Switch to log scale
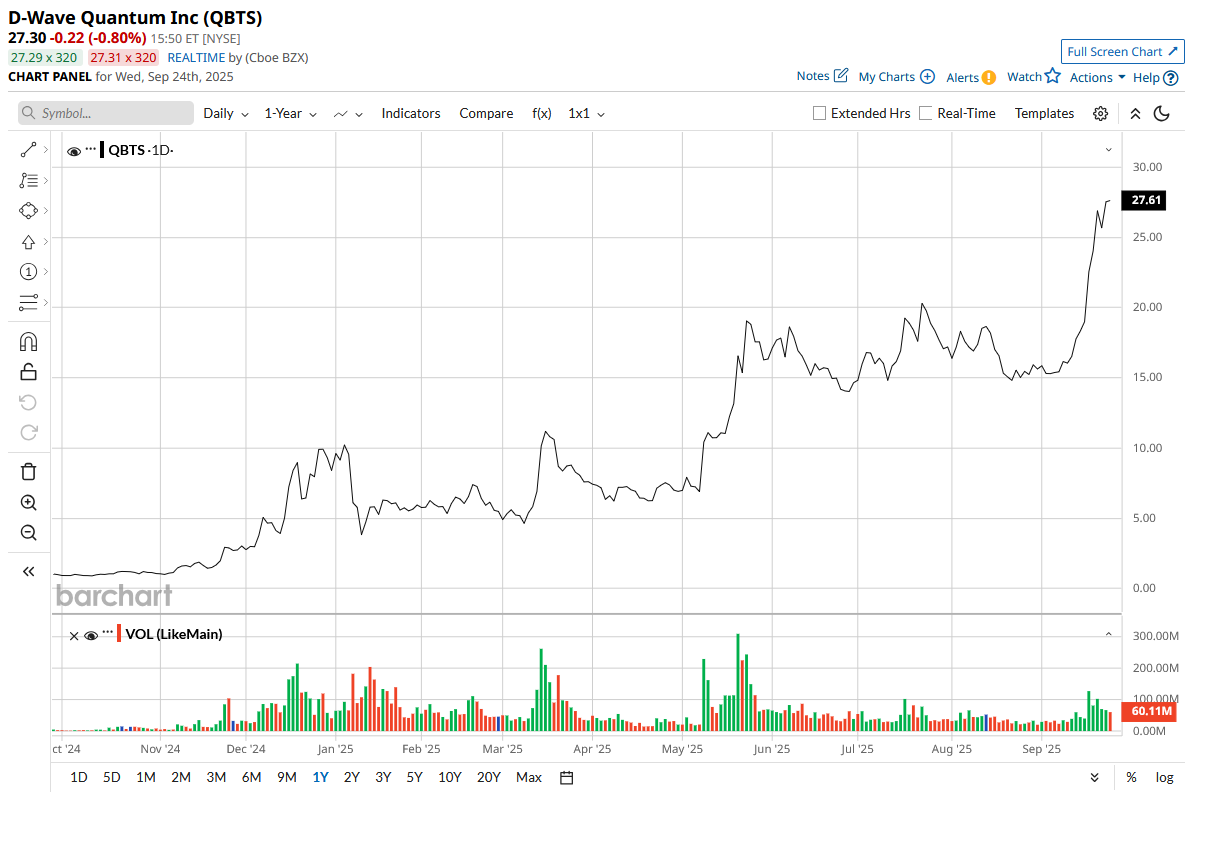The width and height of the screenshot is (1229, 841). [1165, 777]
